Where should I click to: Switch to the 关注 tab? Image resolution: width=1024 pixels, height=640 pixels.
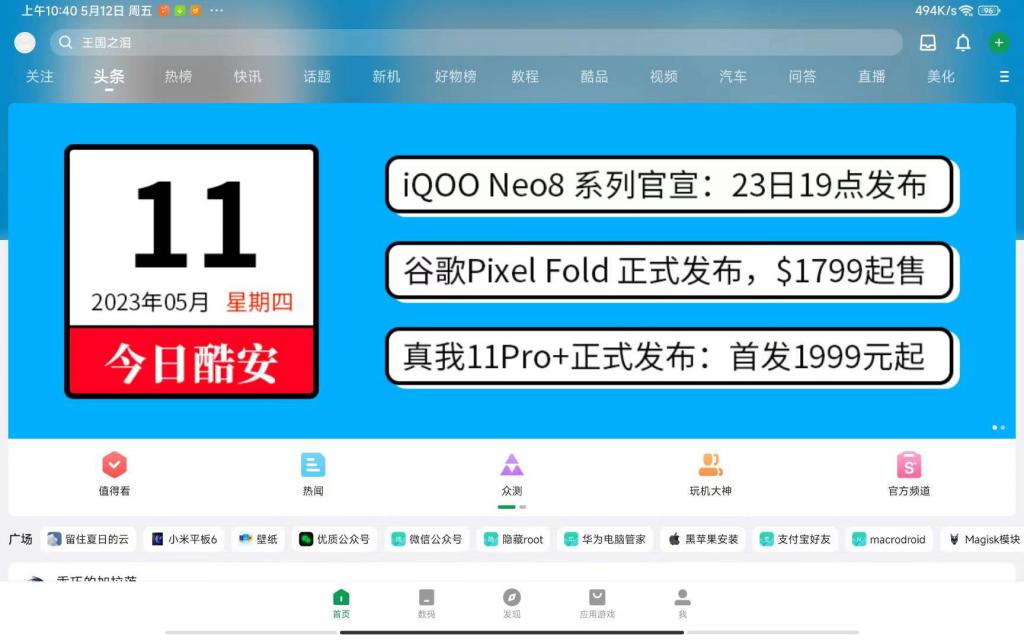[x=39, y=77]
